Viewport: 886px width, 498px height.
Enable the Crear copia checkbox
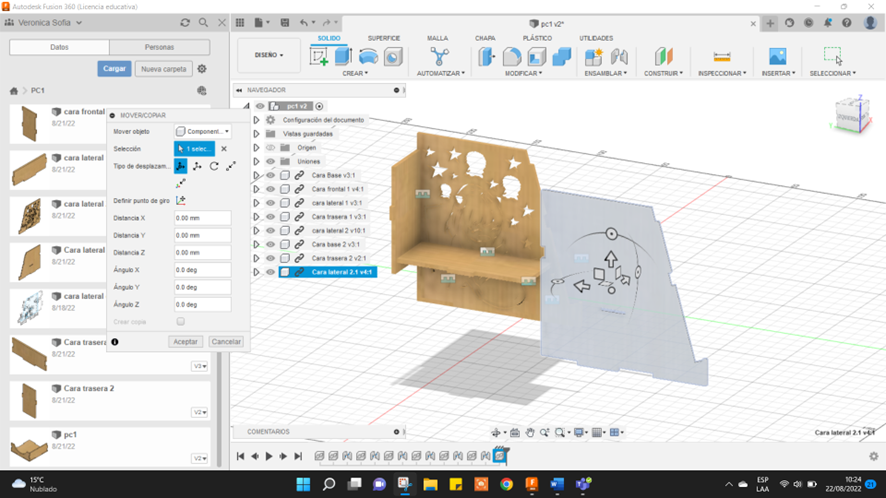(x=180, y=322)
